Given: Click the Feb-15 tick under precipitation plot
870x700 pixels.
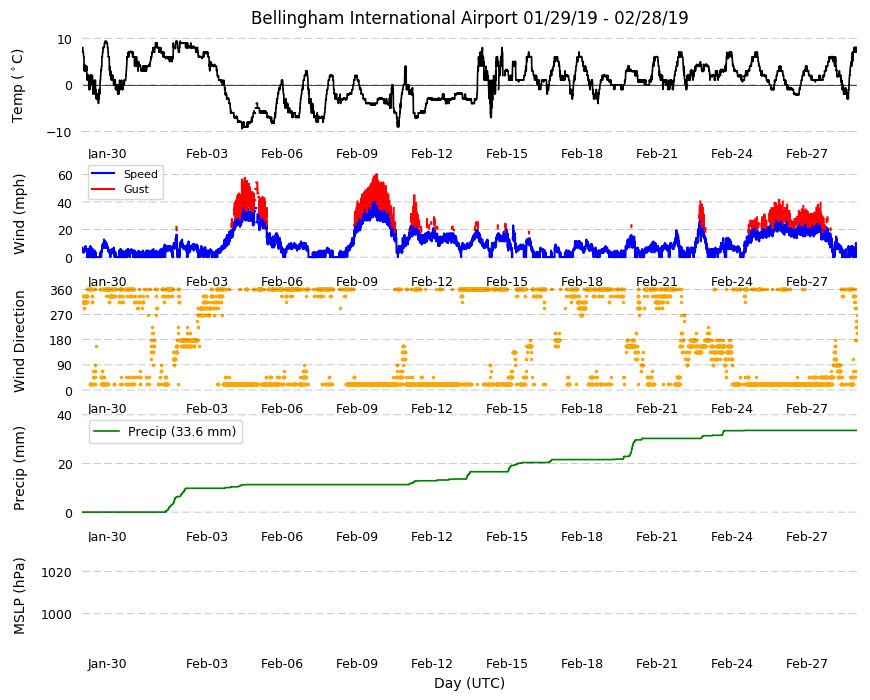Looking at the screenshot, I should click(x=507, y=536).
